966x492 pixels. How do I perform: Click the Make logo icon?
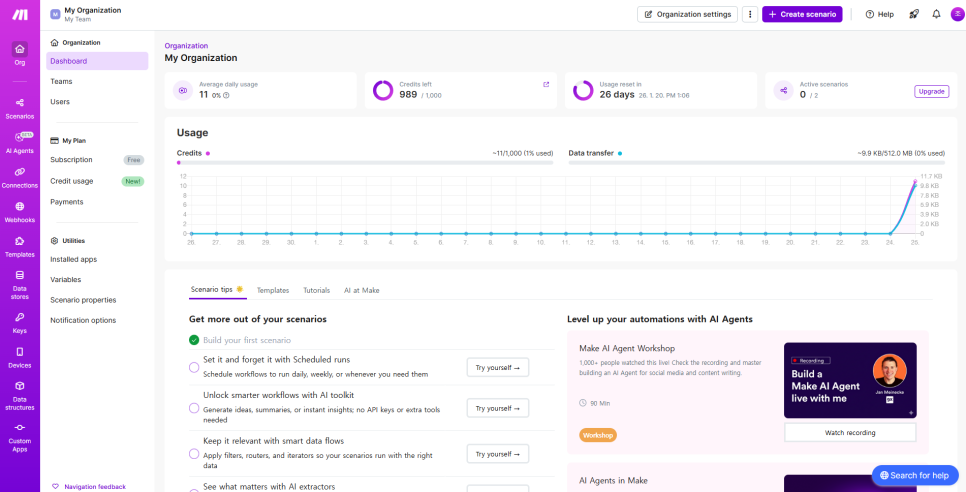pyautogui.click(x=20, y=14)
